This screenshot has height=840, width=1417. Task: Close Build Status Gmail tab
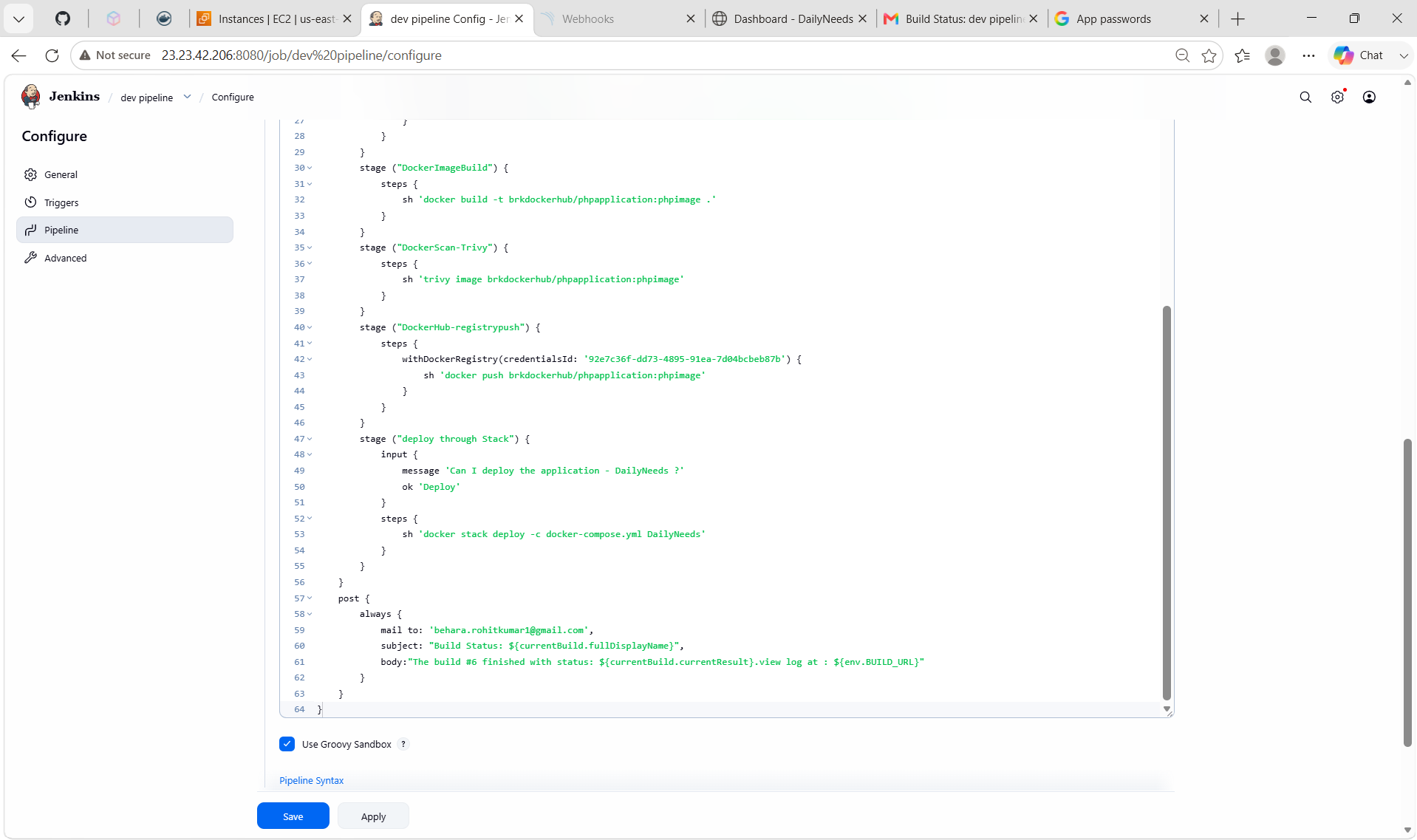[x=1033, y=18]
